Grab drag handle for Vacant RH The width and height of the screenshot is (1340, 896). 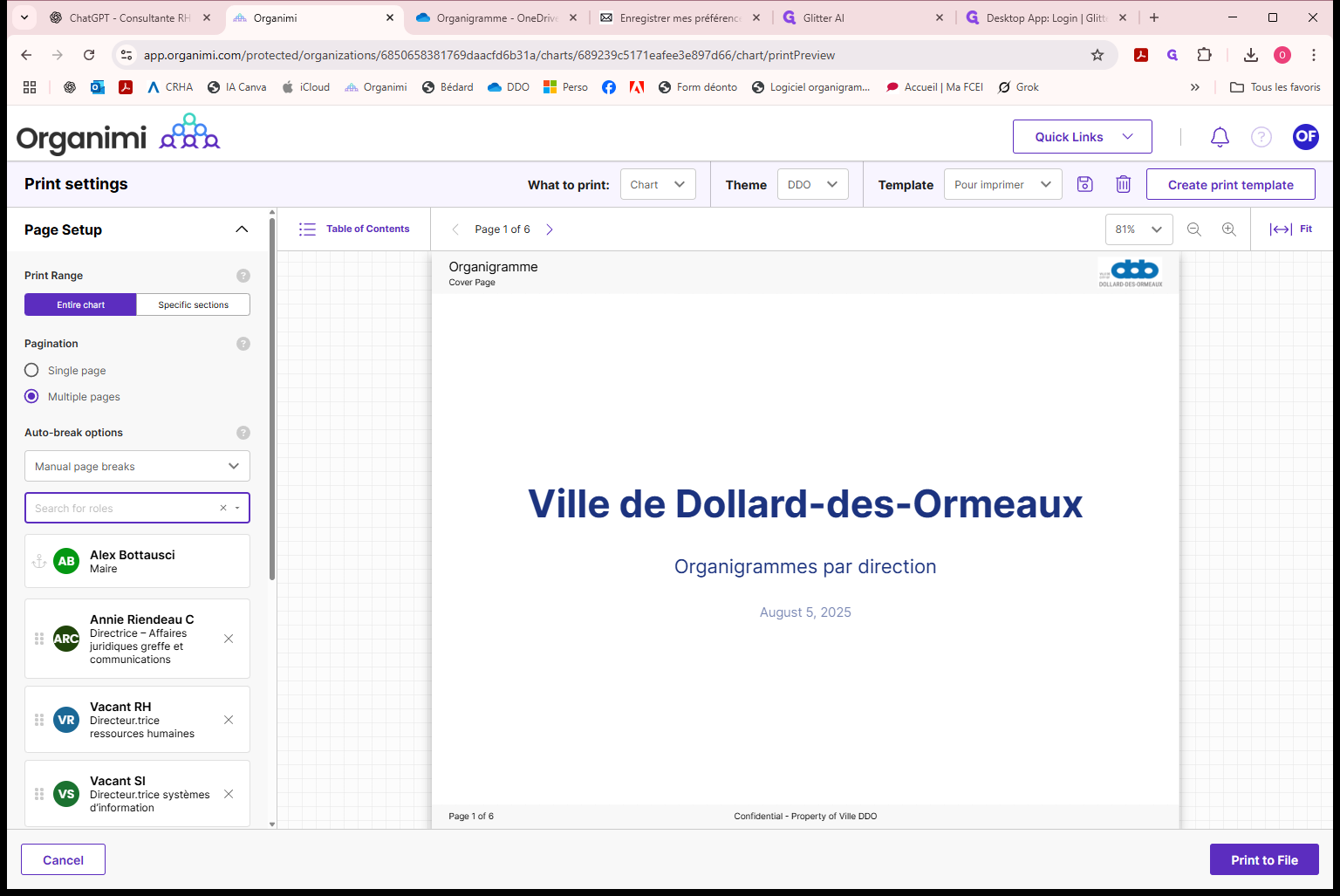(39, 720)
